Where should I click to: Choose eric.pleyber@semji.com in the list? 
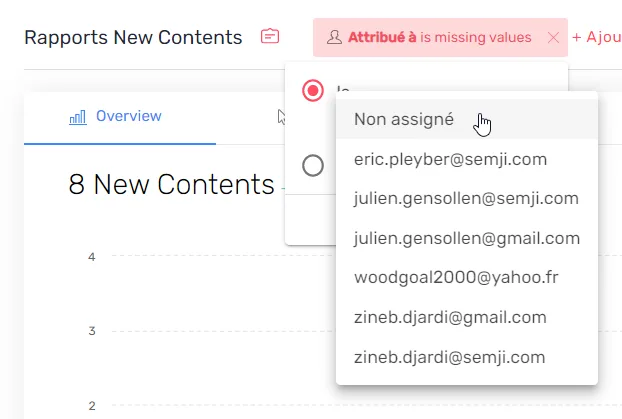click(x=466, y=159)
